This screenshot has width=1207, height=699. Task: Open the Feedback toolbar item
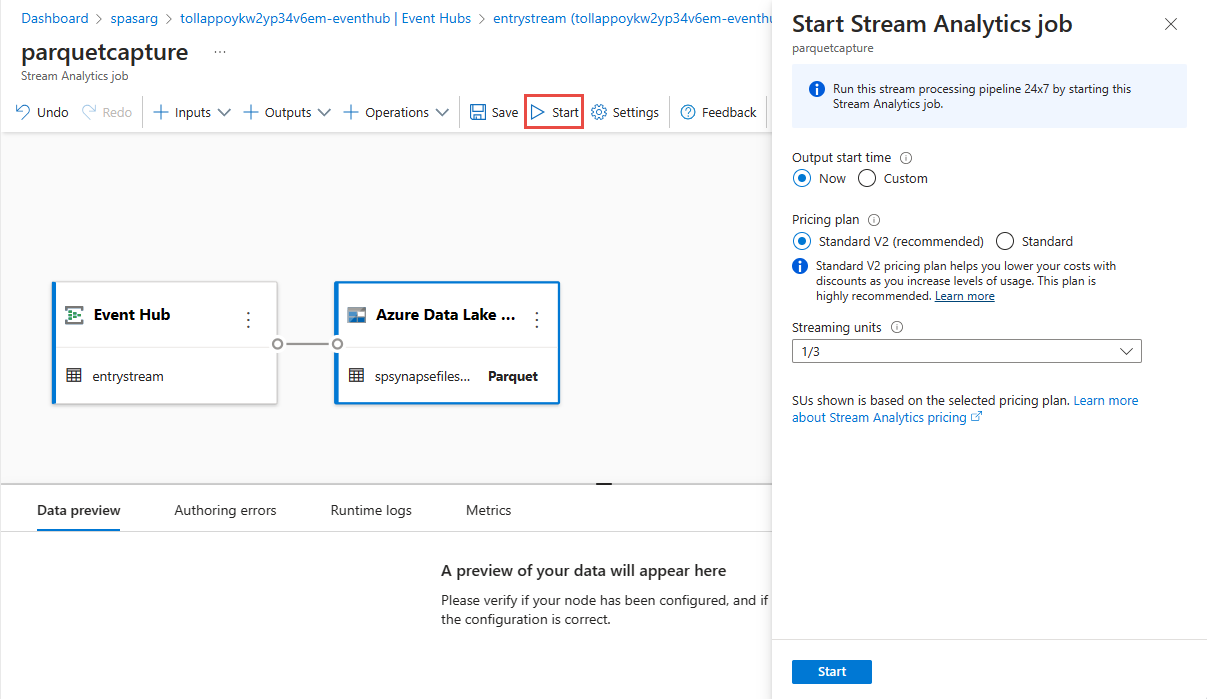718,112
